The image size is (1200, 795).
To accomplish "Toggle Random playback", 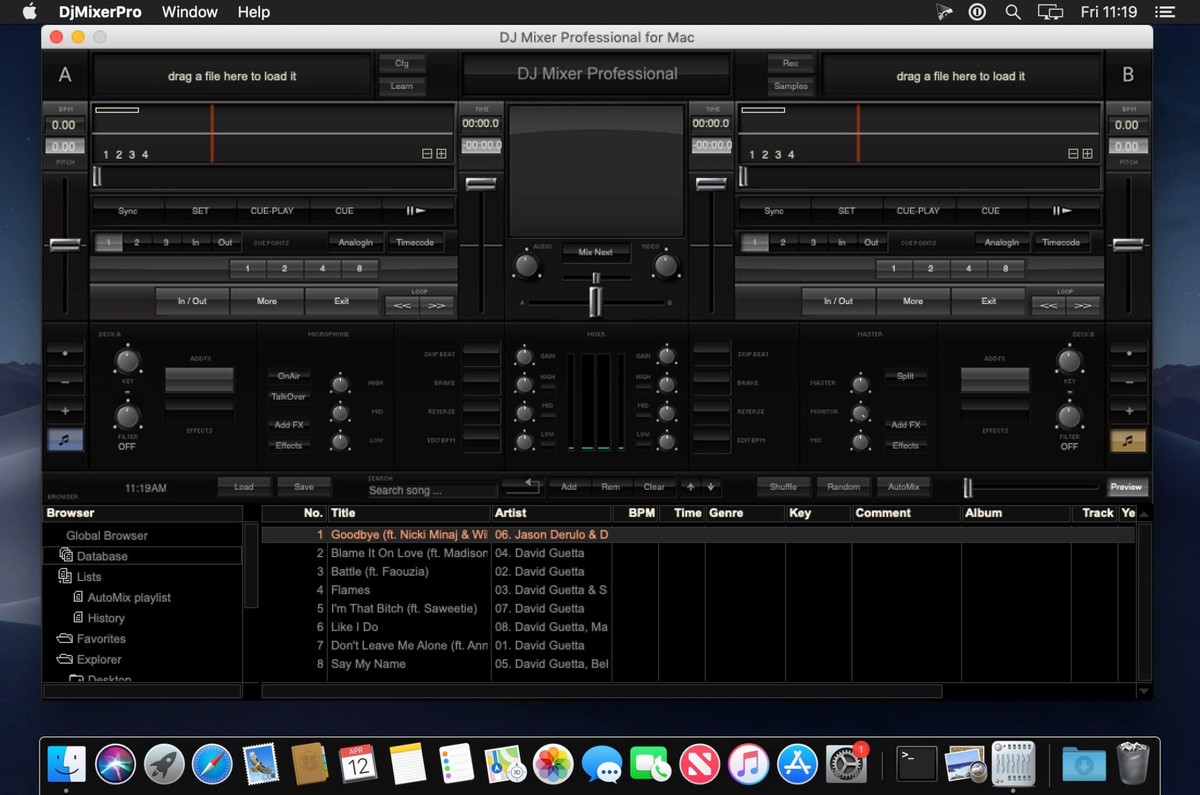I will point(843,487).
